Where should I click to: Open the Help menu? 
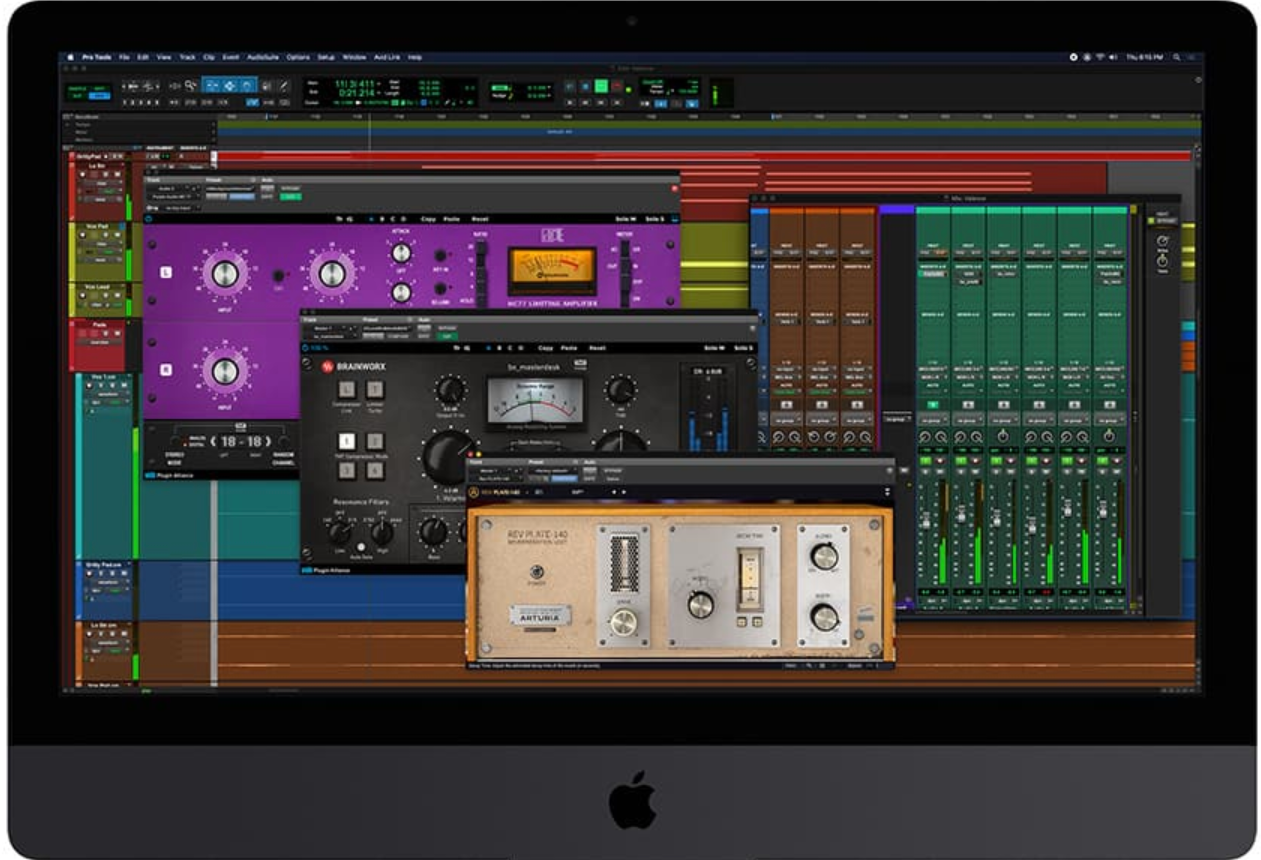(415, 57)
